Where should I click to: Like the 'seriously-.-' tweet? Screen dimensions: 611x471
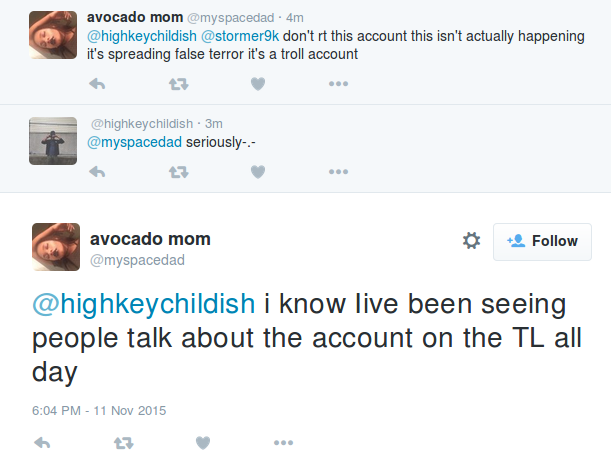tap(258, 171)
